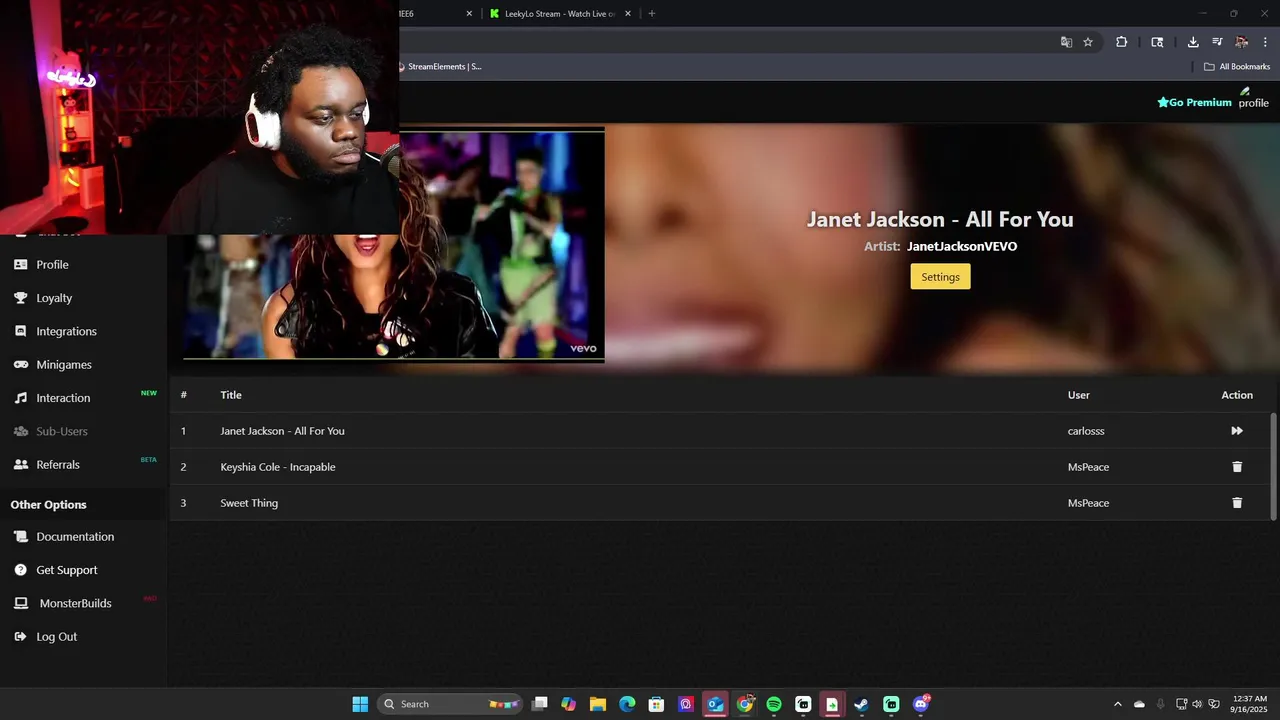Screen dimensions: 1280x720
Task: Click the Minigames gamepad icon
Action: tap(20, 365)
